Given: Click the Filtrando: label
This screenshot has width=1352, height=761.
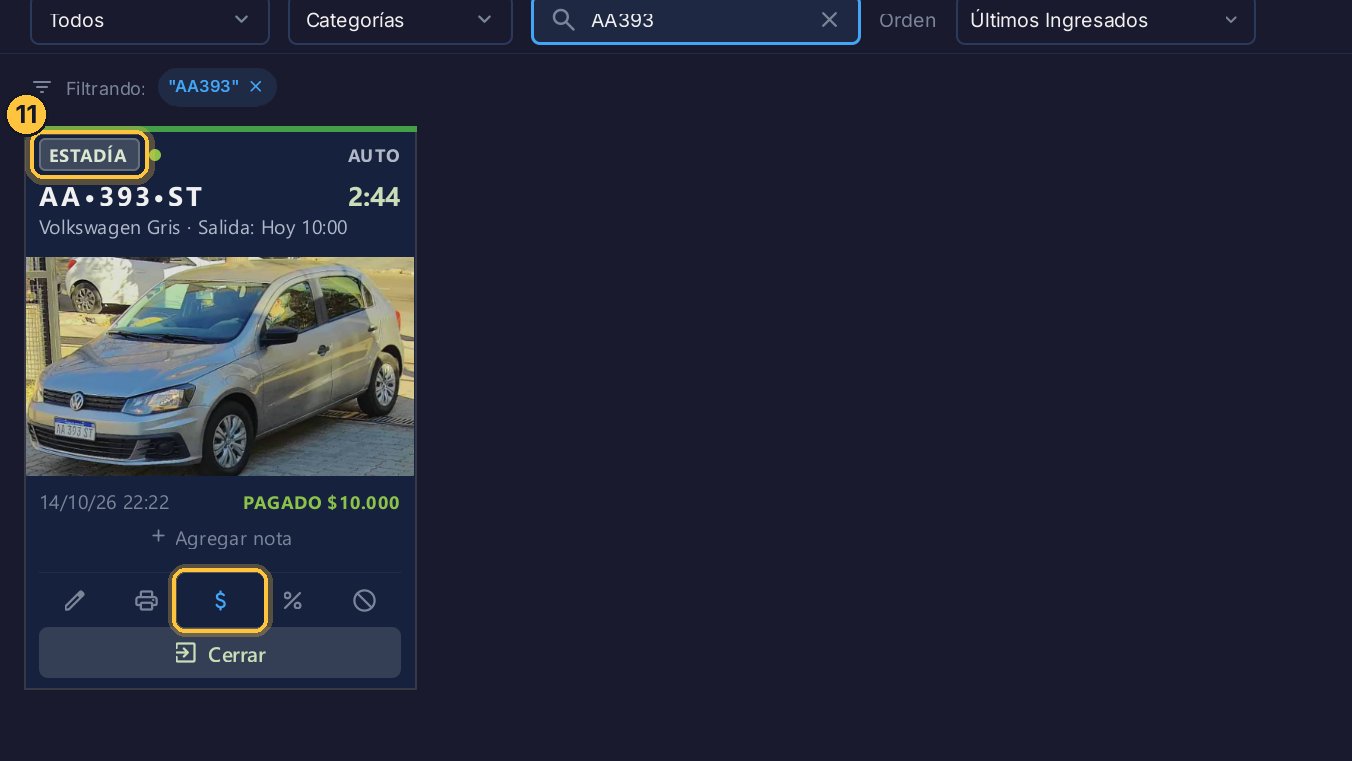Looking at the screenshot, I should pyautogui.click(x=106, y=88).
